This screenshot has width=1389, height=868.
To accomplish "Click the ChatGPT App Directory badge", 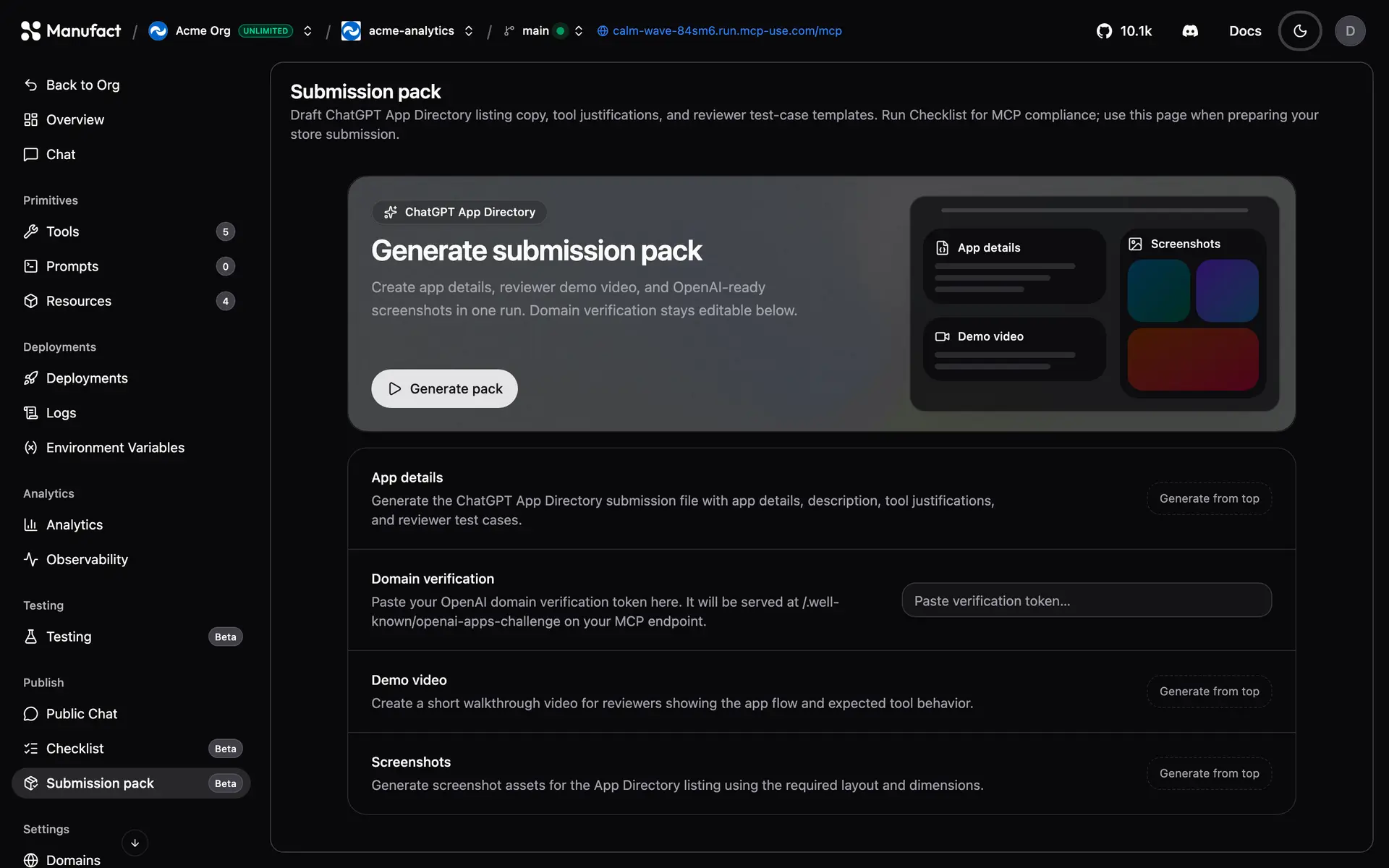I will pos(460,212).
